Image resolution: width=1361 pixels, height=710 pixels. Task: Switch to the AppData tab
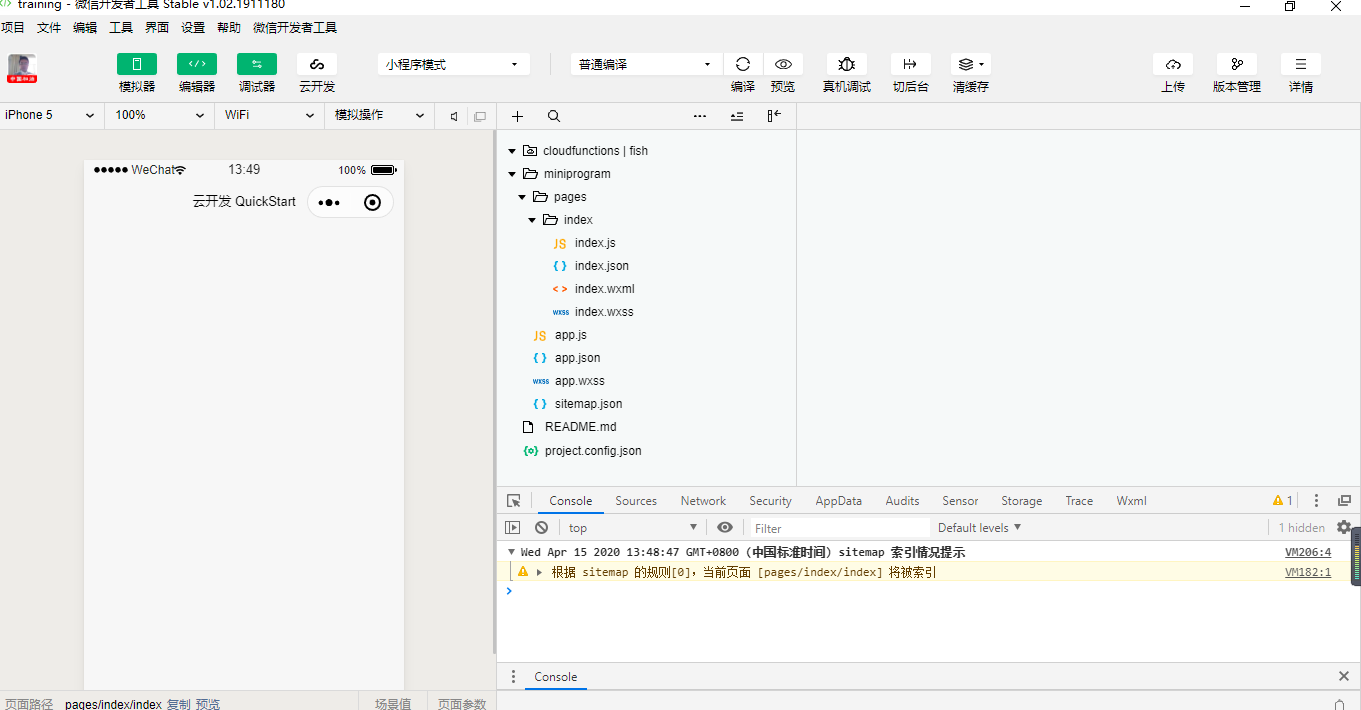[838, 501]
